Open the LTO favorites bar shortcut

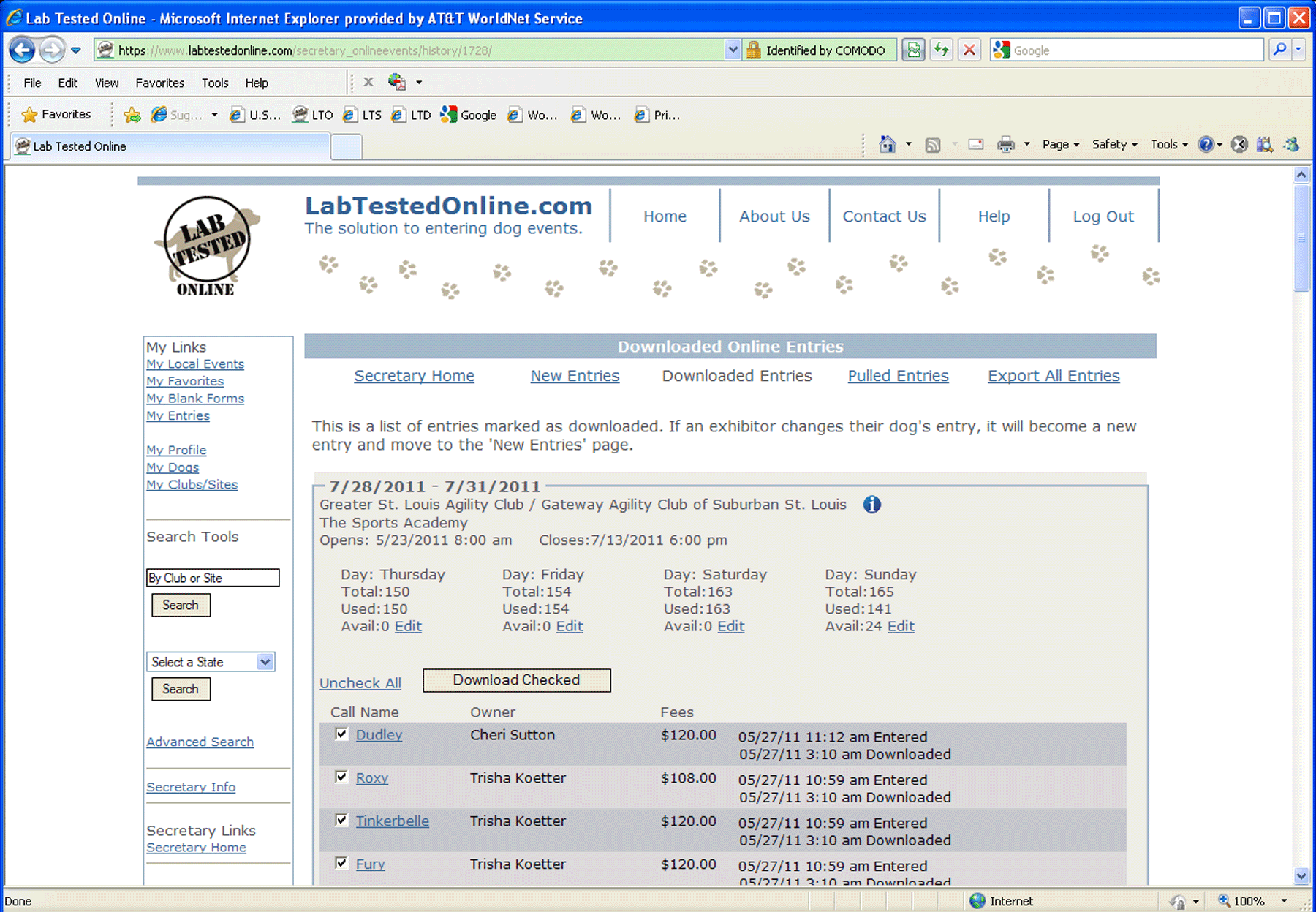[313, 115]
